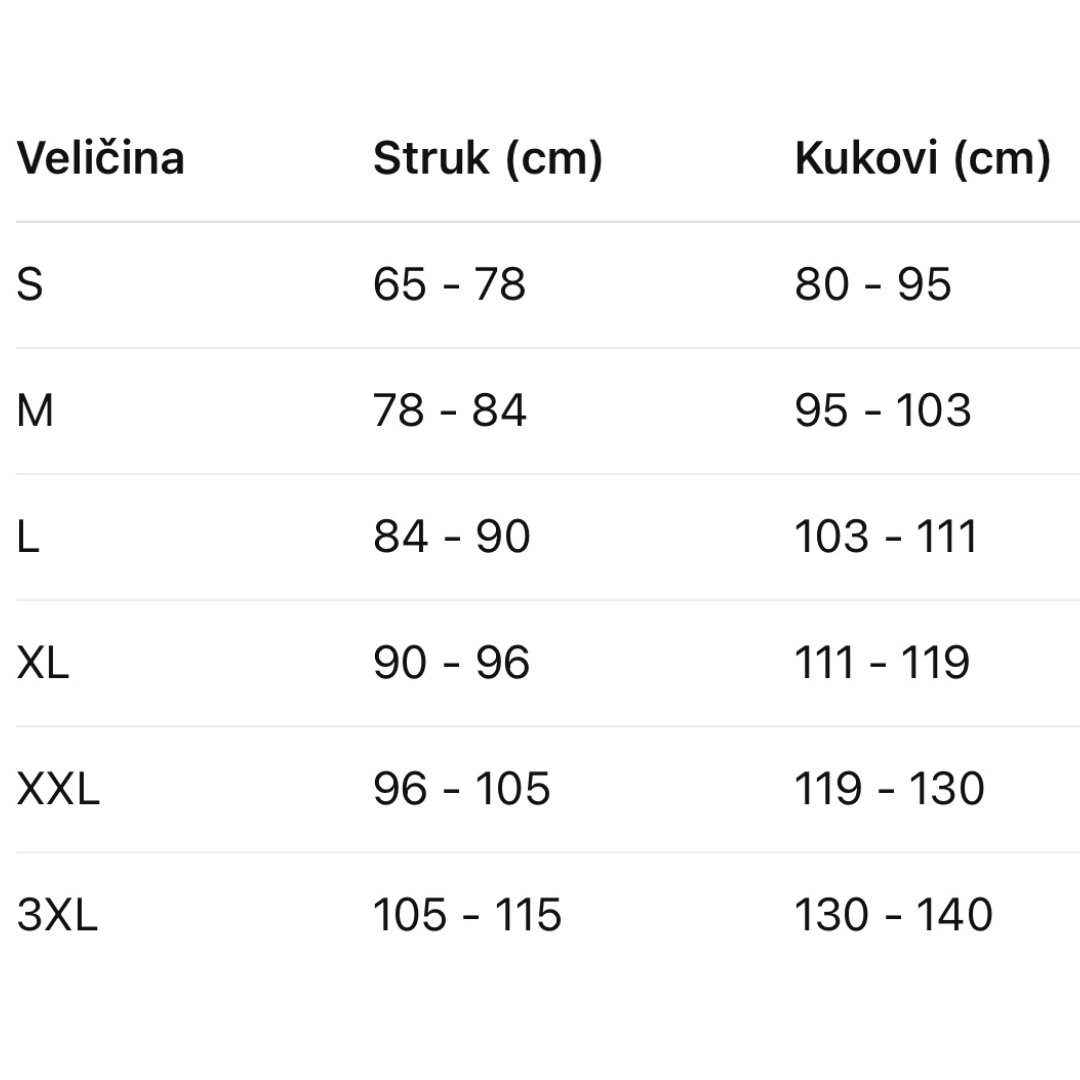Select the XXL size row label
This screenshot has width=1080, height=1080.
[58, 789]
